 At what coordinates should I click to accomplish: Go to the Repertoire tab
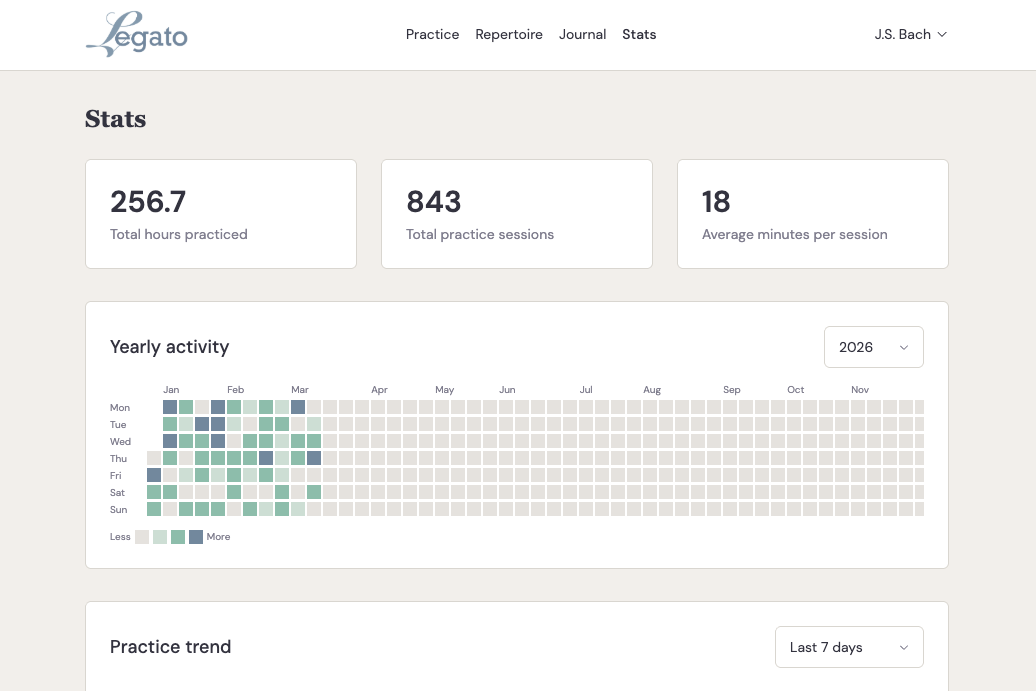[509, 34]
